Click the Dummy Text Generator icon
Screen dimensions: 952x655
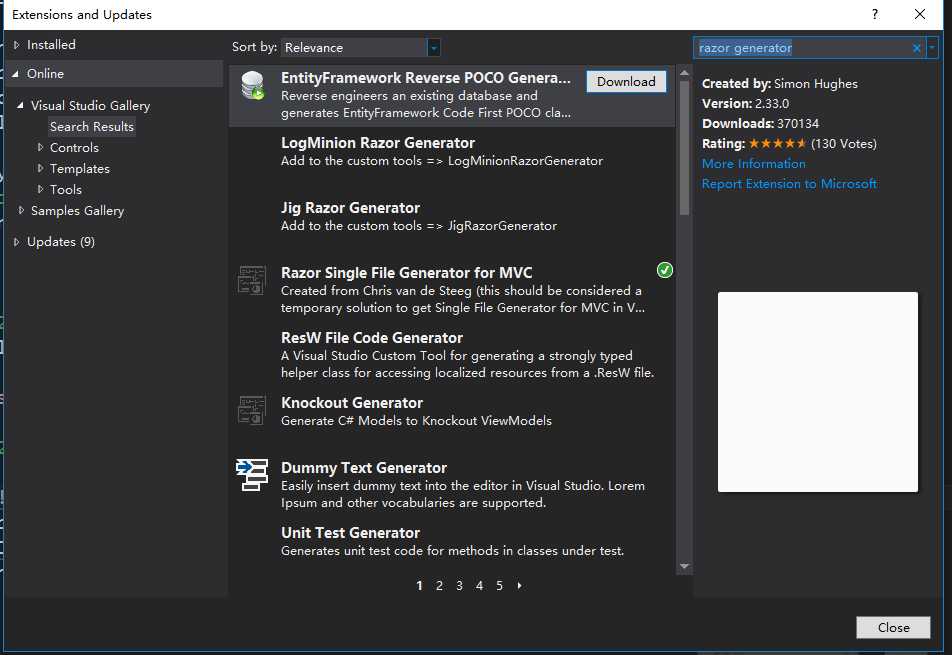point(251,475)
